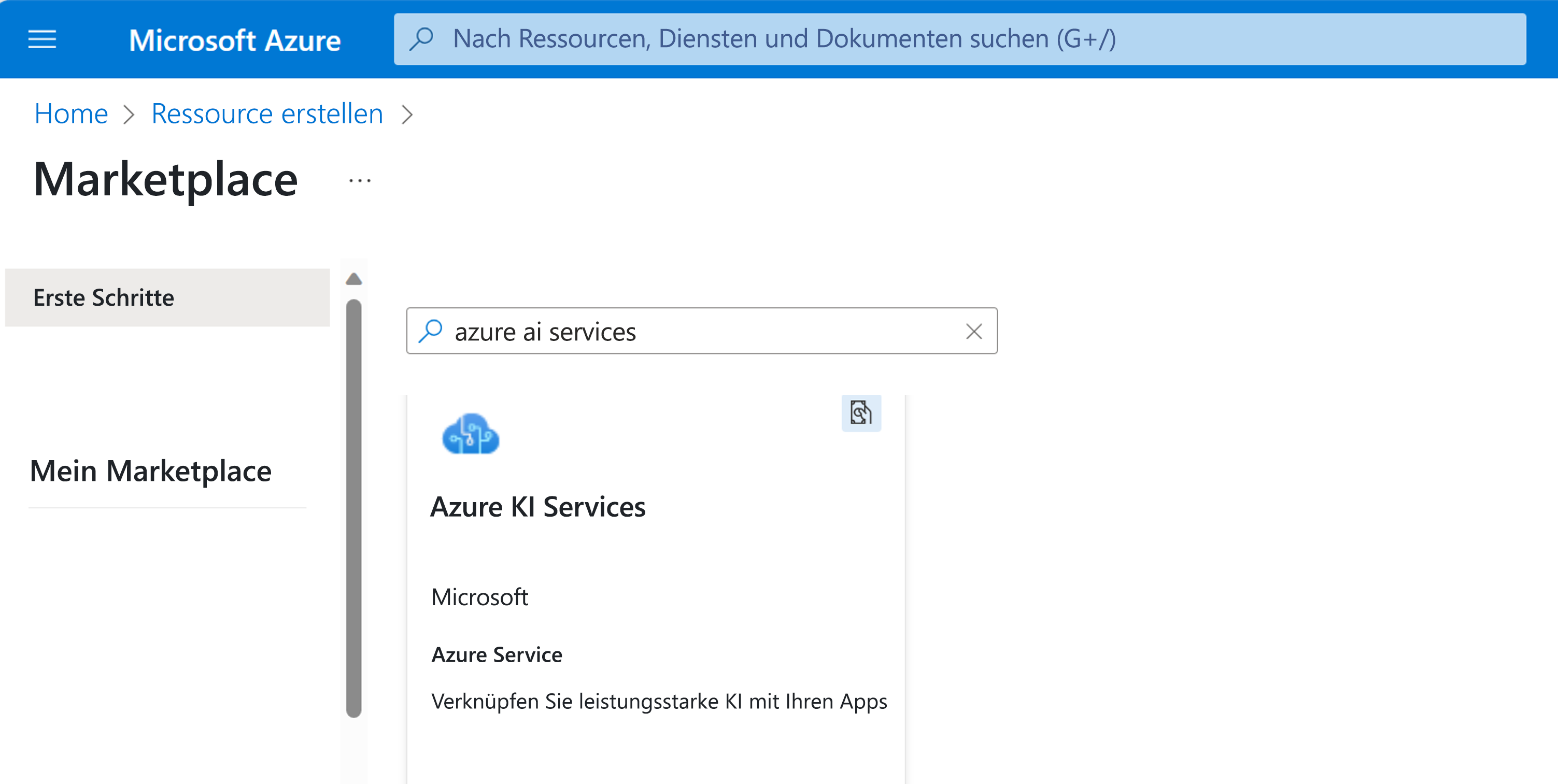Viewport: 1558px width, 784px height.
Task: Expand the Erste Schritte section
Action: (166, 296)
